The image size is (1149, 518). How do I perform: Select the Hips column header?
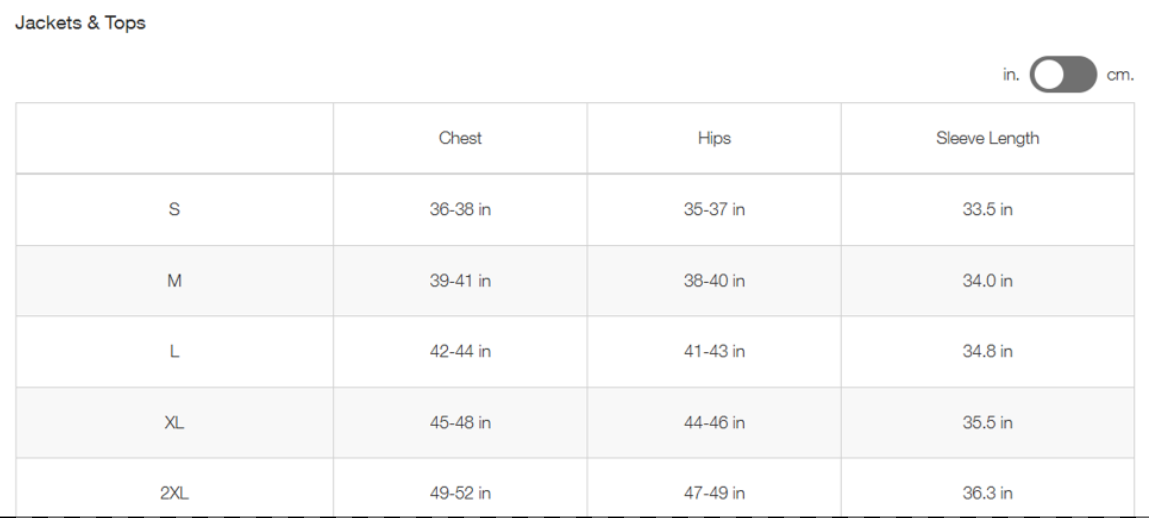(714, 138)
